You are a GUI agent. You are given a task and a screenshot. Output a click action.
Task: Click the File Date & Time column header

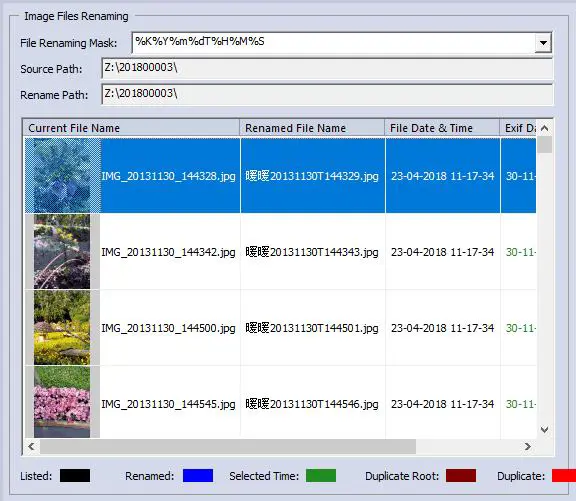click(442, 128)
